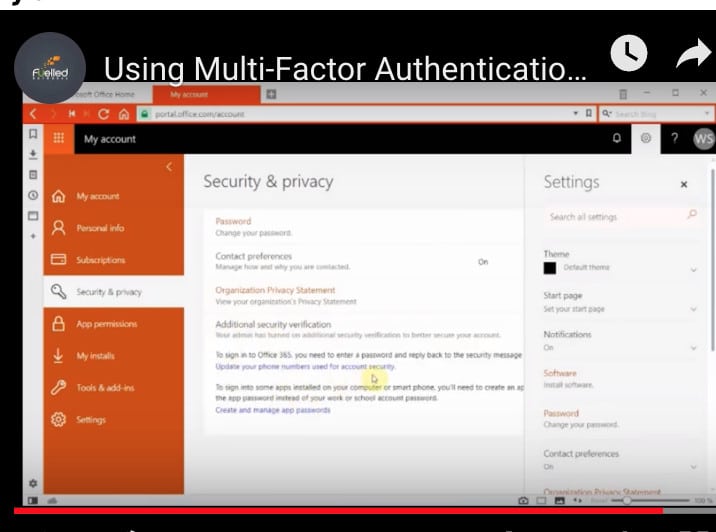Open search engine dropdown arrow

pyautogui.click(x=707, y=113)
